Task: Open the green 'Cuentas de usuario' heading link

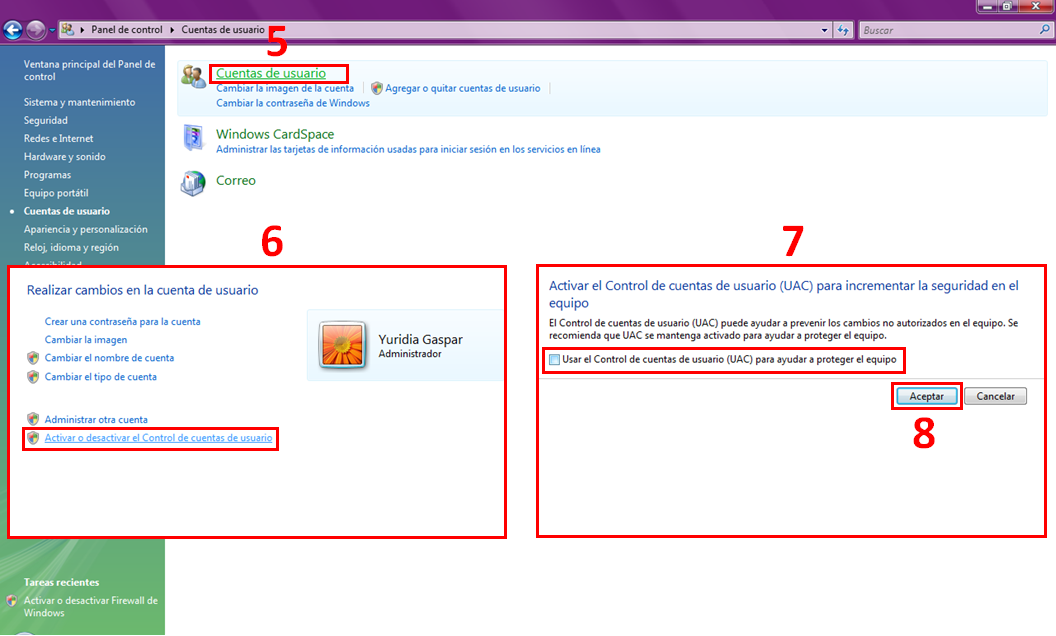Action: point(271,73)
